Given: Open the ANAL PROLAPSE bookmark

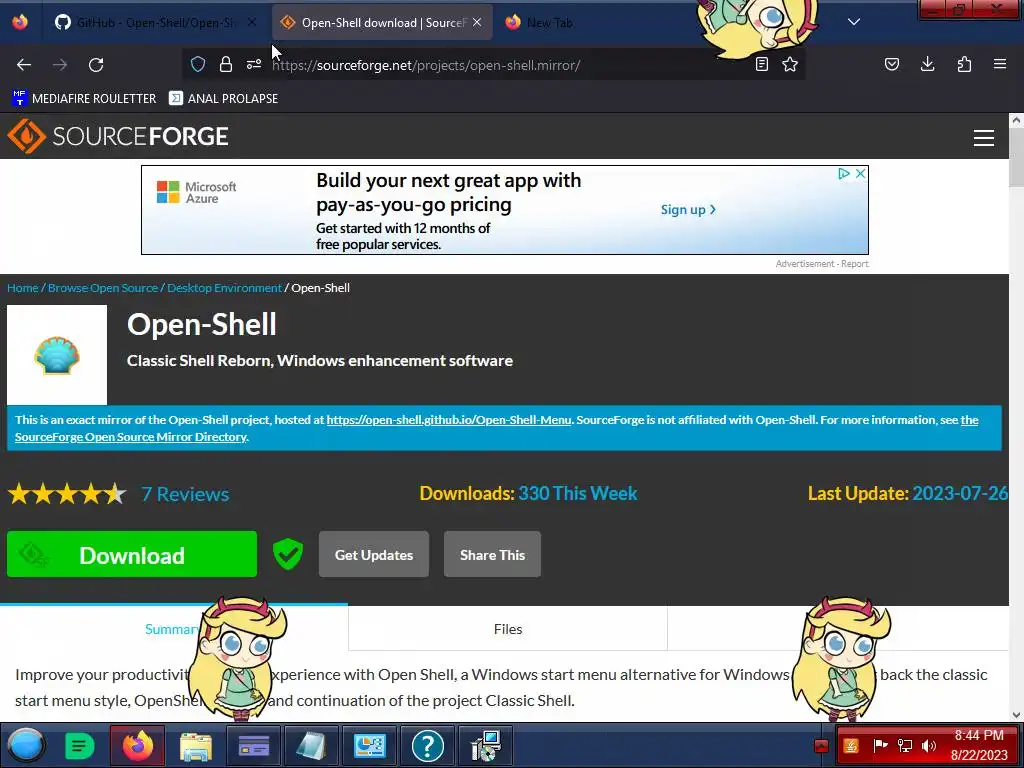Looking at the screenshot, I should [x=223, y=99].
